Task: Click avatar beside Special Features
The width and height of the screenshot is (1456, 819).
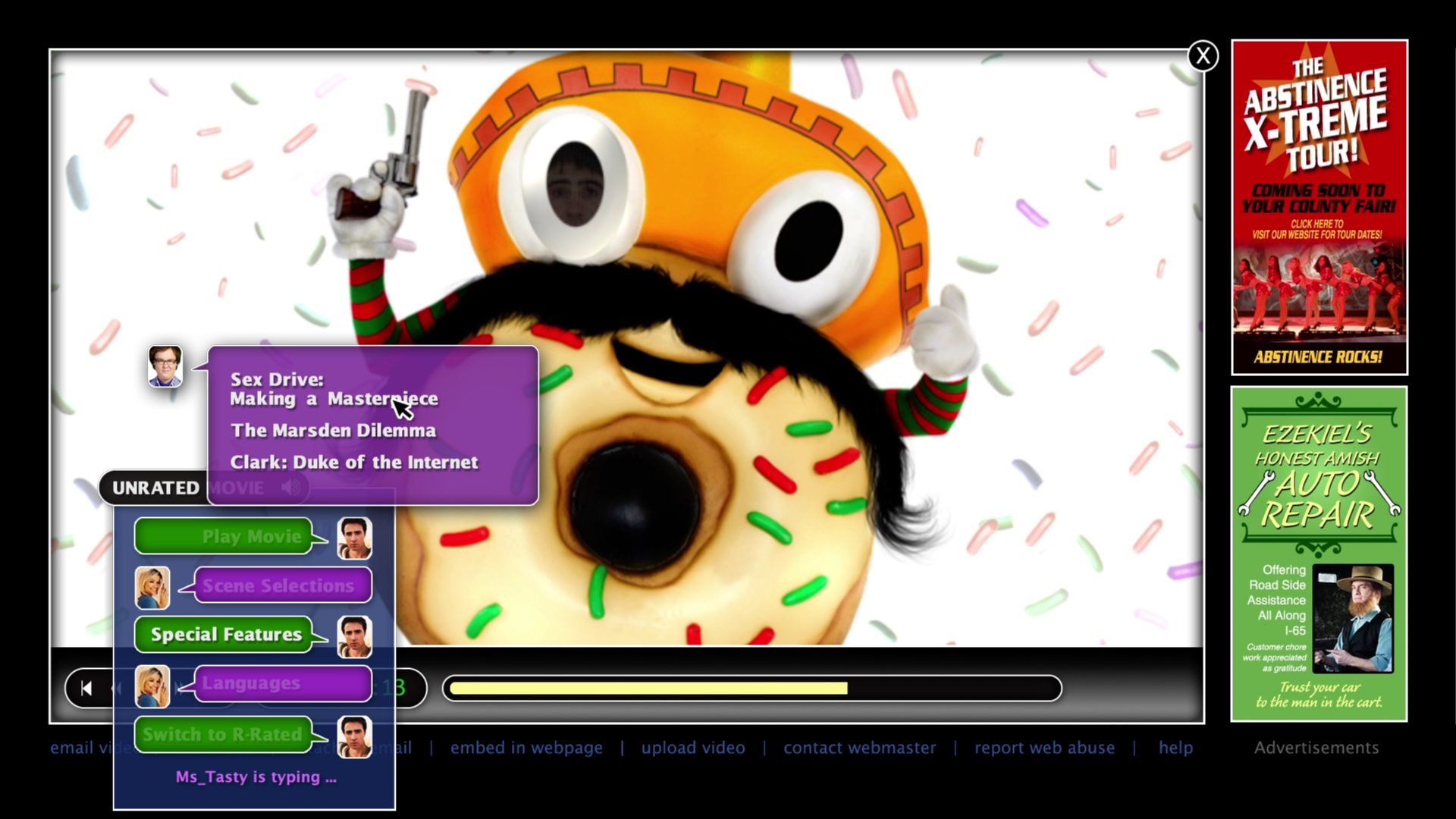Action: [354, 636]
